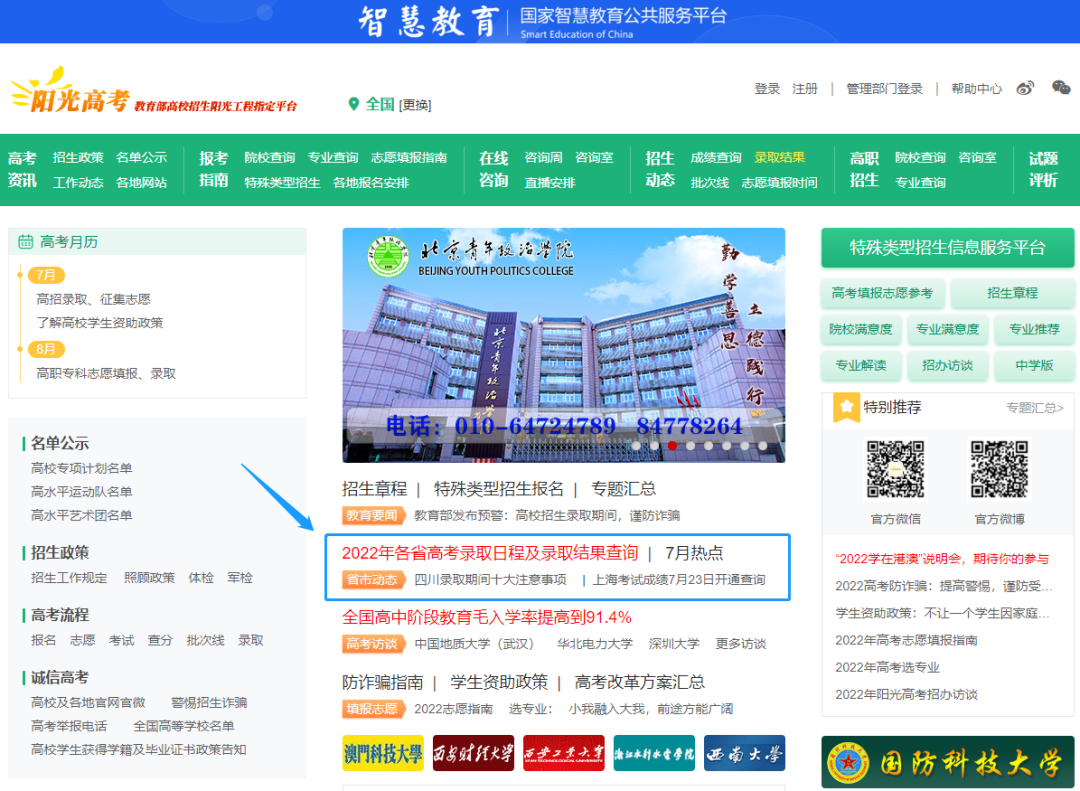Select the 8月 calendar marker
Screen dimensions: 1080x791
tap(46, 349)
